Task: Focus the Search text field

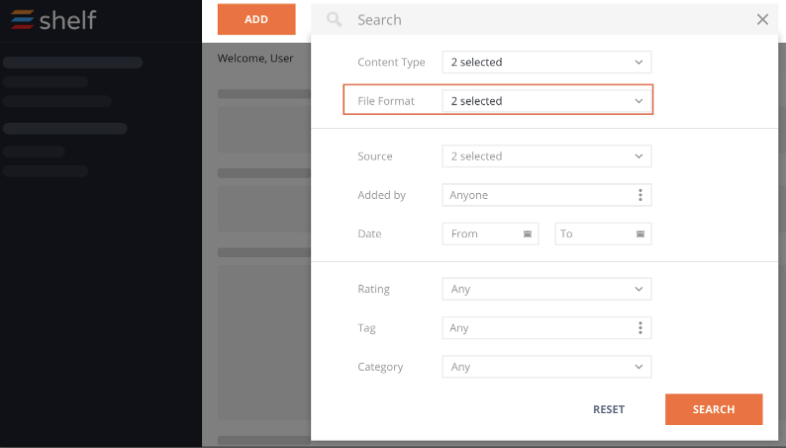Action: point(551,20)
